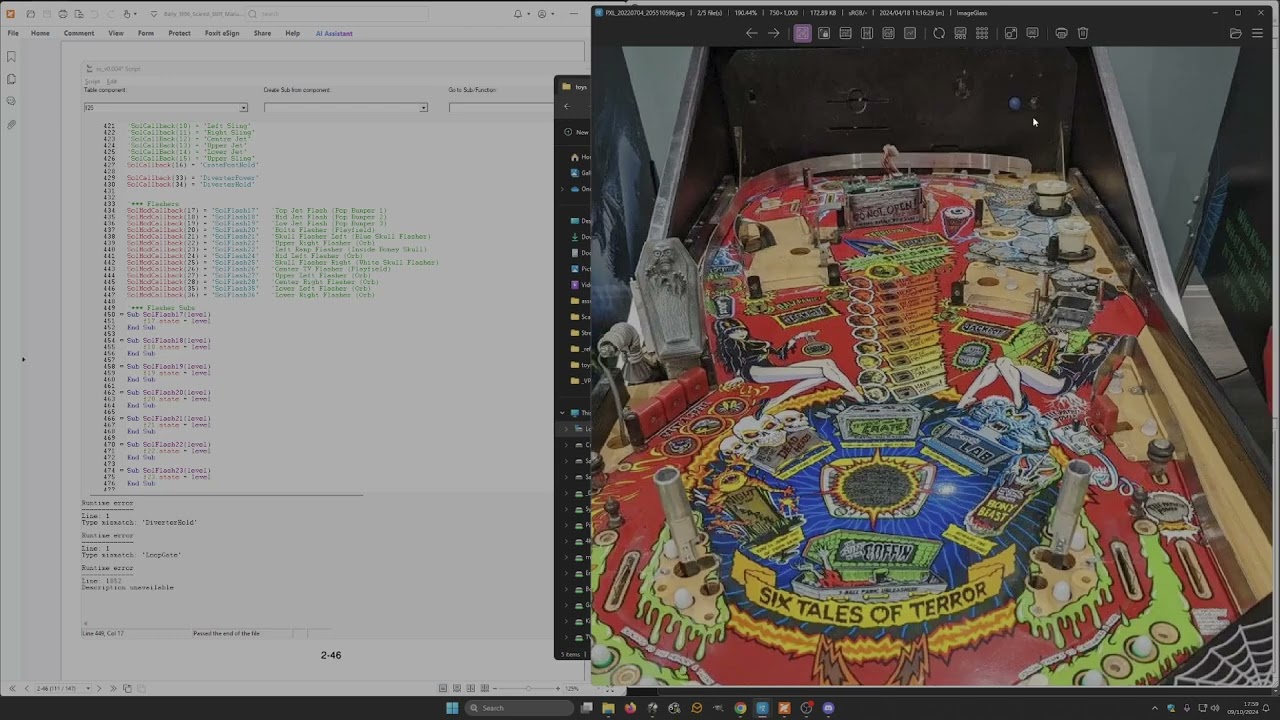Click the back arrow in file explorer
1280x720 pixels.
pyautogui.click(x=567, y=106)
